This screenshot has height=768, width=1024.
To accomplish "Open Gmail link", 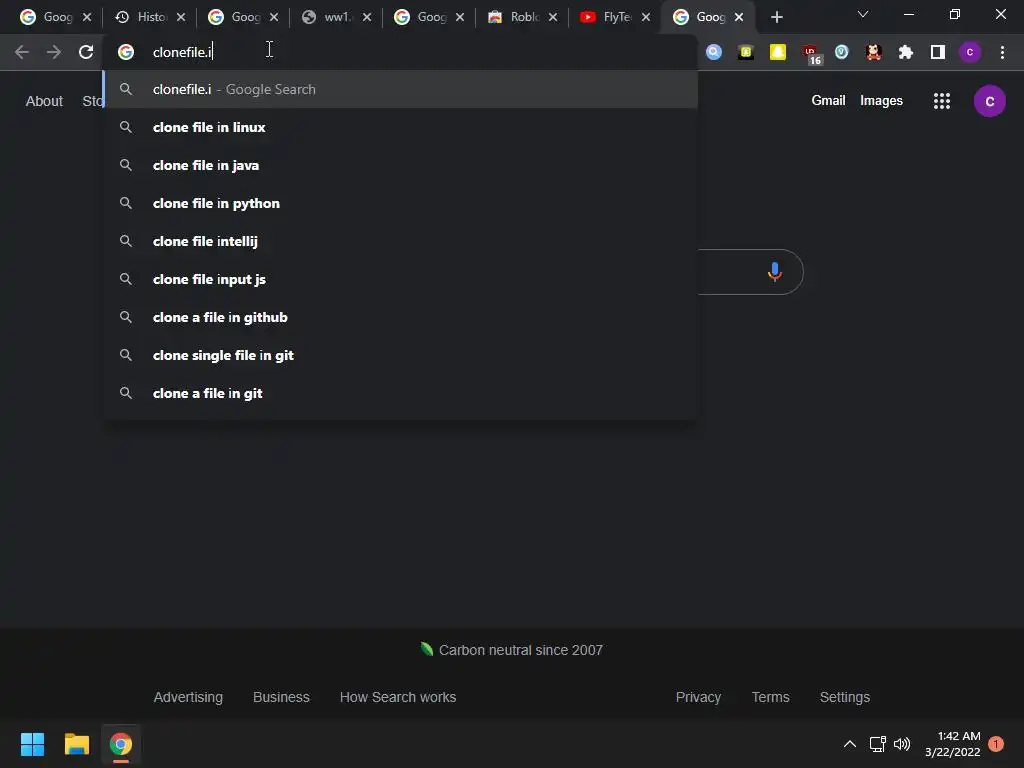I will coord(828,101).
